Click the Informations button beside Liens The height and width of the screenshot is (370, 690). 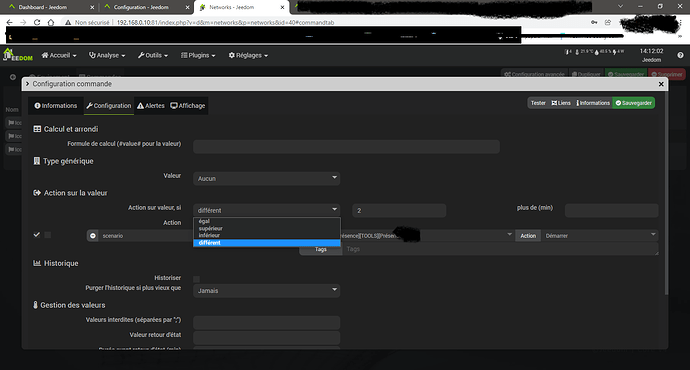pos(593,103)
